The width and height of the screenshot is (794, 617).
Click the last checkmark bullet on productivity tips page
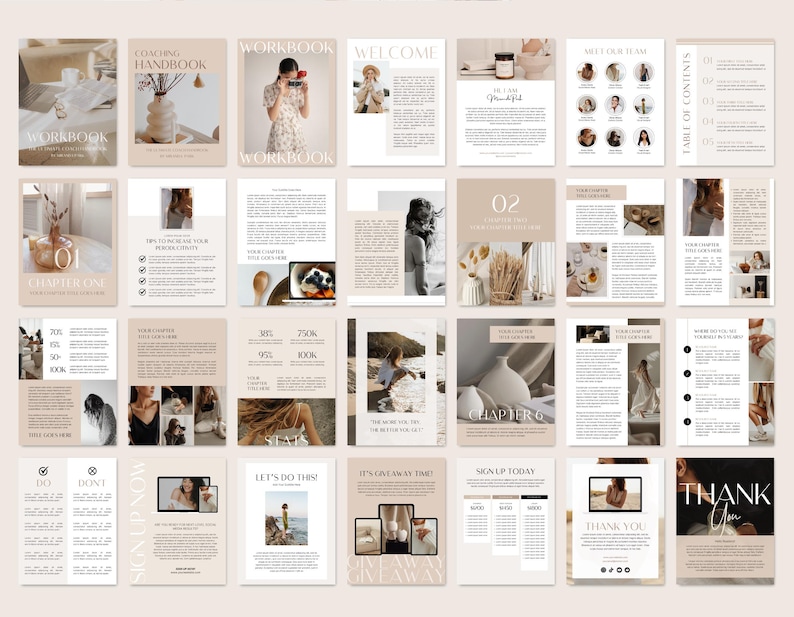(x=142, y=292)
